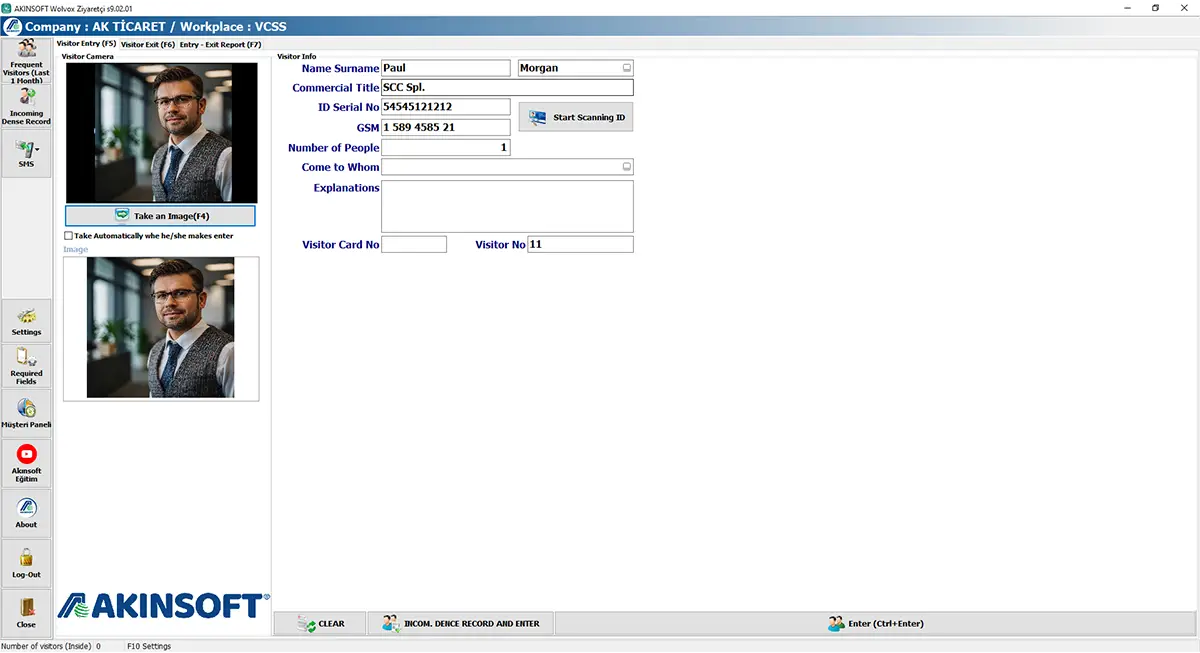1200x653 pixels.
Task: Click the Start Scanning ID button
Action: coord(576,117)
